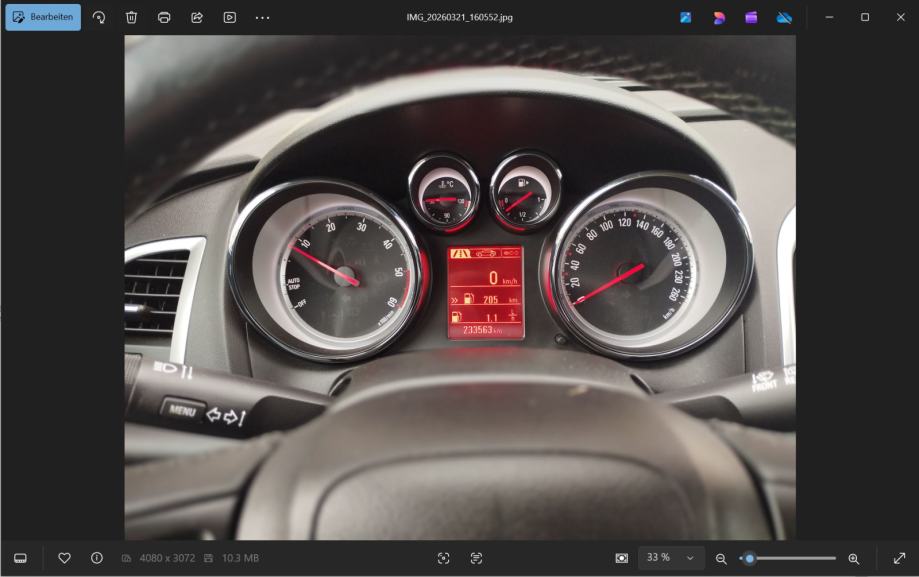
Task: Click the scan text icon
Action: [476, 558]
